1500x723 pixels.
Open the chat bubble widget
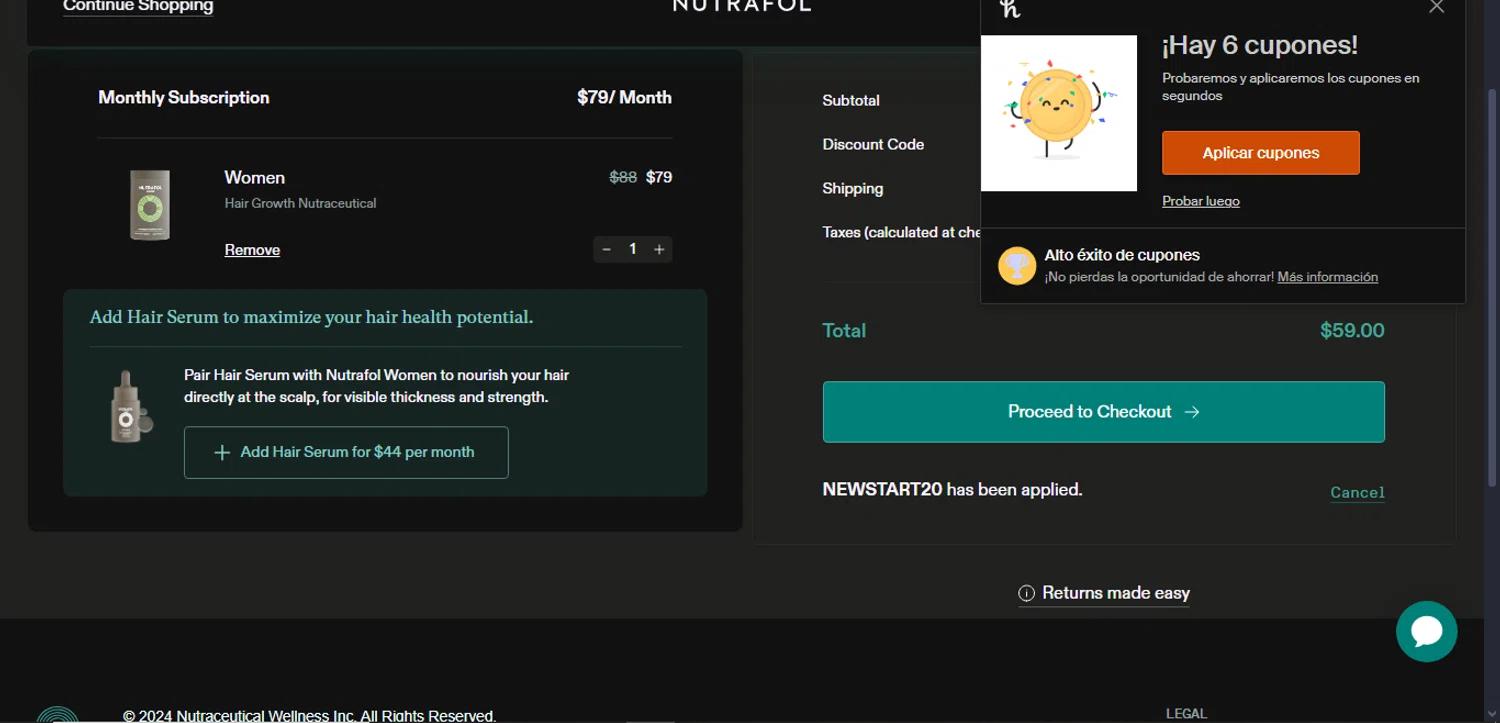[x=1426, y=631]
